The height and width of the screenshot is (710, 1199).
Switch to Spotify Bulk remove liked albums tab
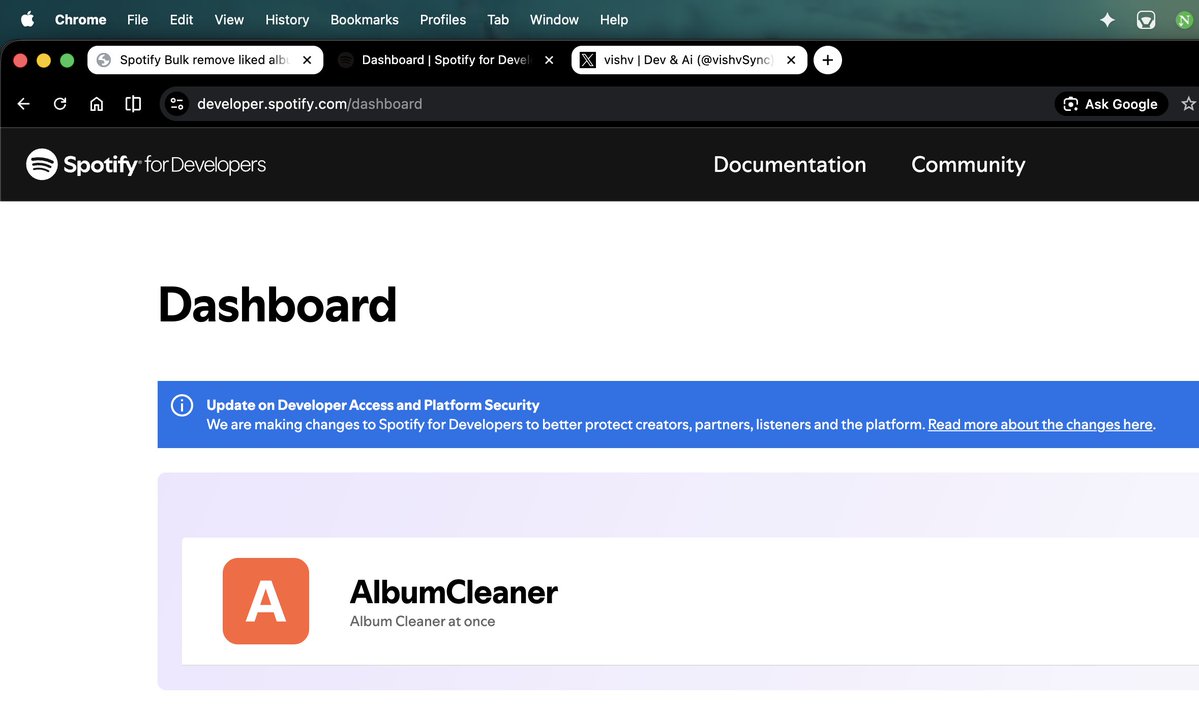(205, 60)
